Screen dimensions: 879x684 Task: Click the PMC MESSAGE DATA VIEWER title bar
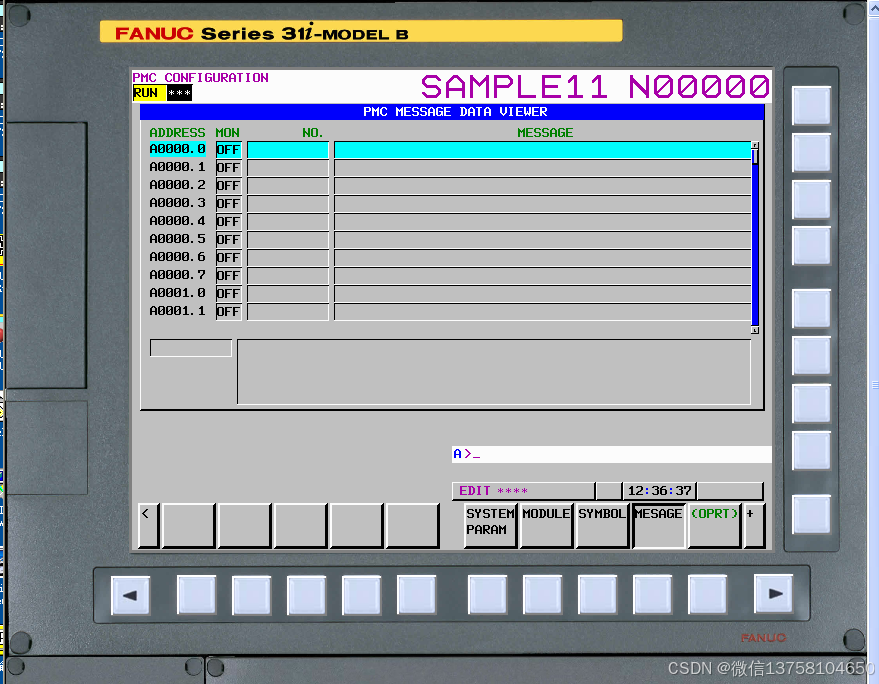pos(452,112)
